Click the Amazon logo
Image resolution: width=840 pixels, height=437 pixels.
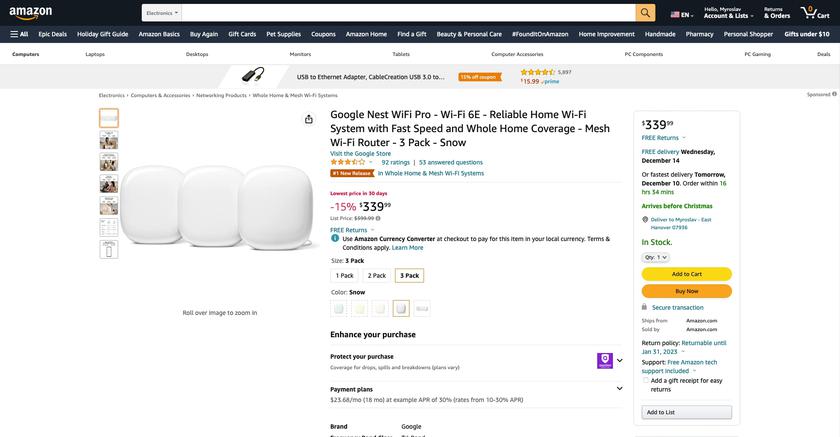[x=30, y=13]
